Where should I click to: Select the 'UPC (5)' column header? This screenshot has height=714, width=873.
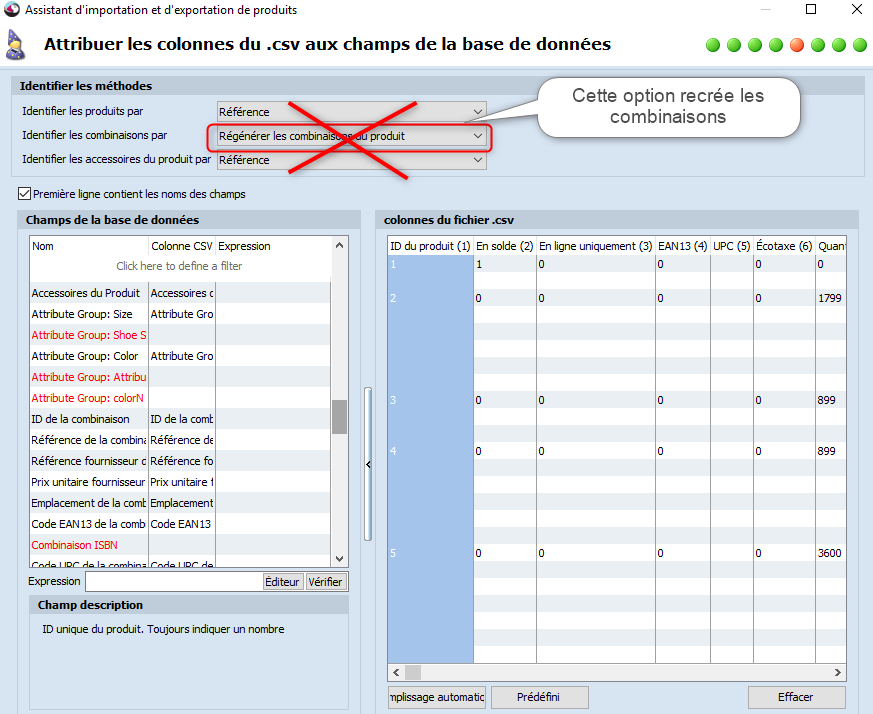[x=732, y=246]
